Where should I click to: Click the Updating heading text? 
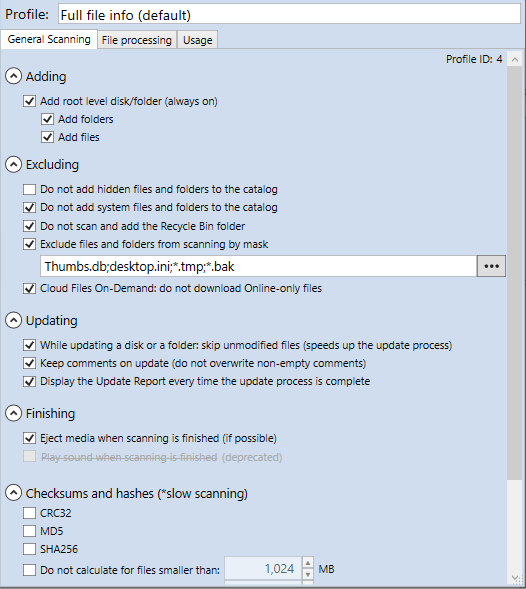(51, 321)
